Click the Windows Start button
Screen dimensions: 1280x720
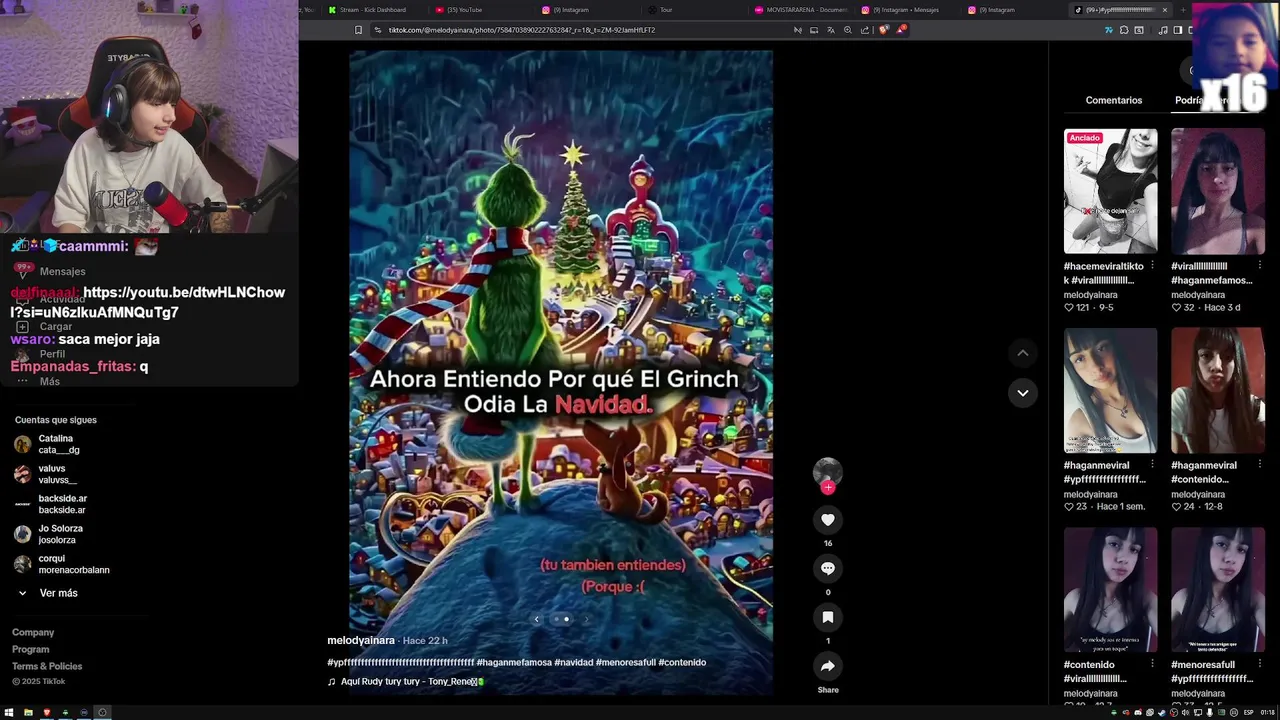click(x=9, y=712)
